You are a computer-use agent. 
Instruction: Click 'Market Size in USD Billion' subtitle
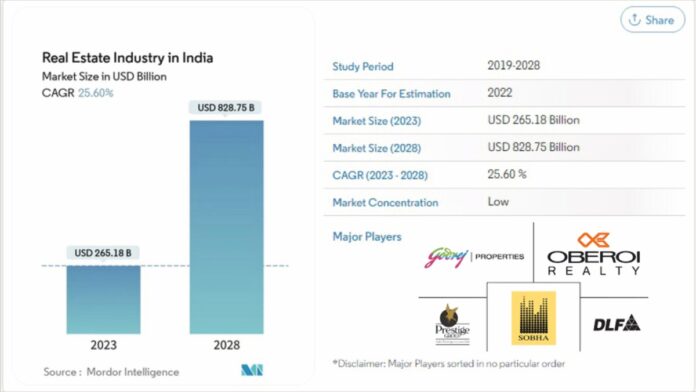(104, 76)
